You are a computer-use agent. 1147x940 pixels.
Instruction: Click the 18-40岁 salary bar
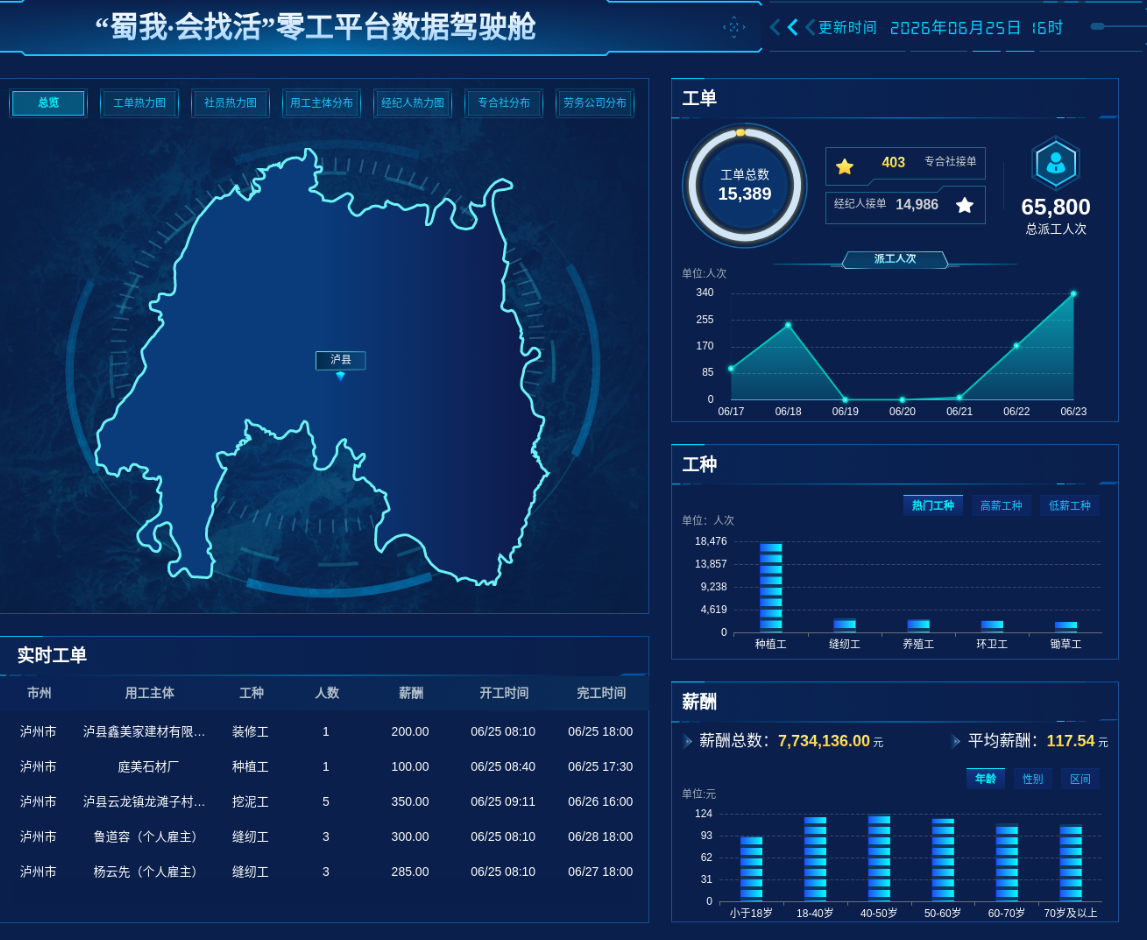pyautogui.click(x=815, y=858)
